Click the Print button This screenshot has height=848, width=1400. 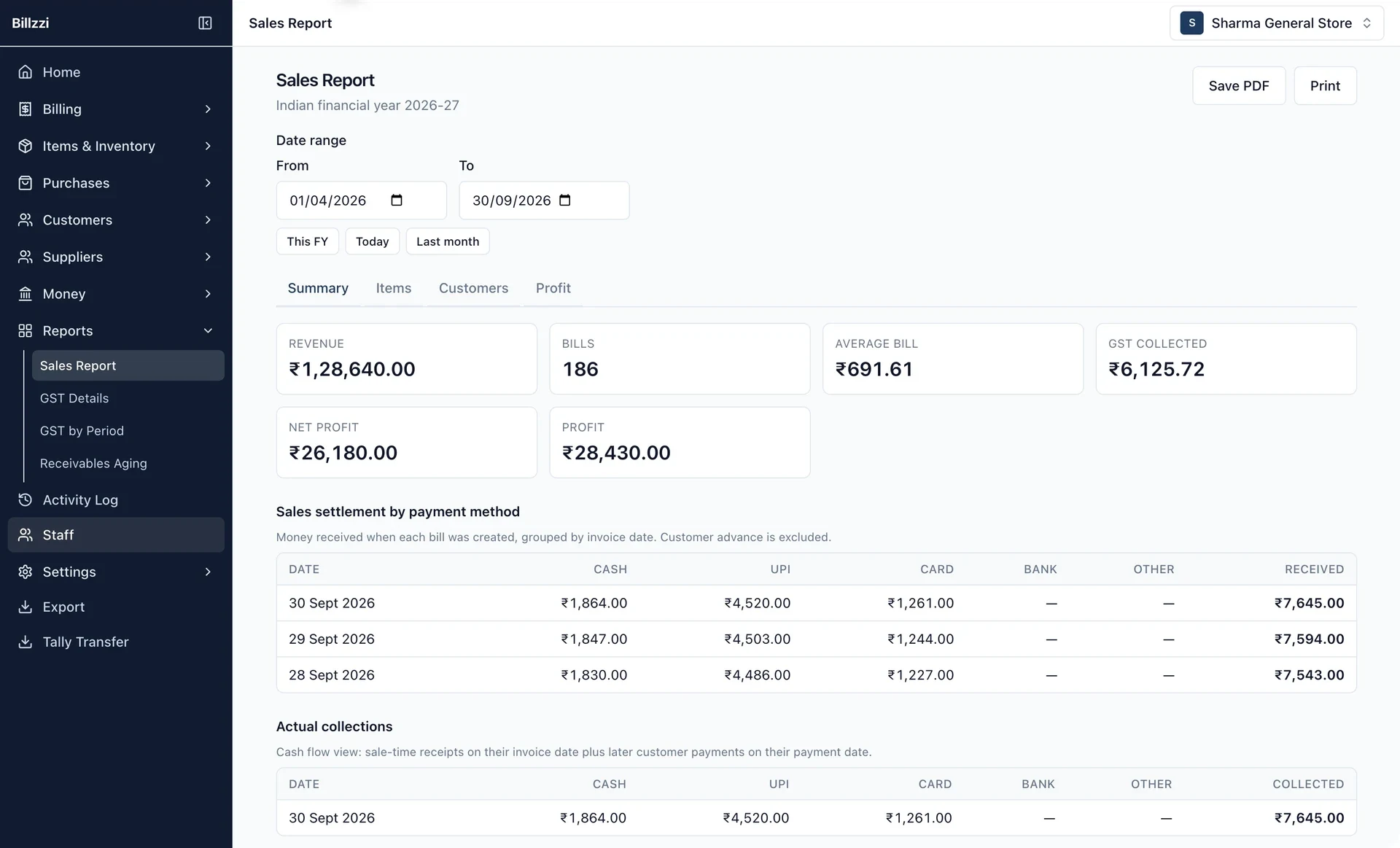[1325, 86]
